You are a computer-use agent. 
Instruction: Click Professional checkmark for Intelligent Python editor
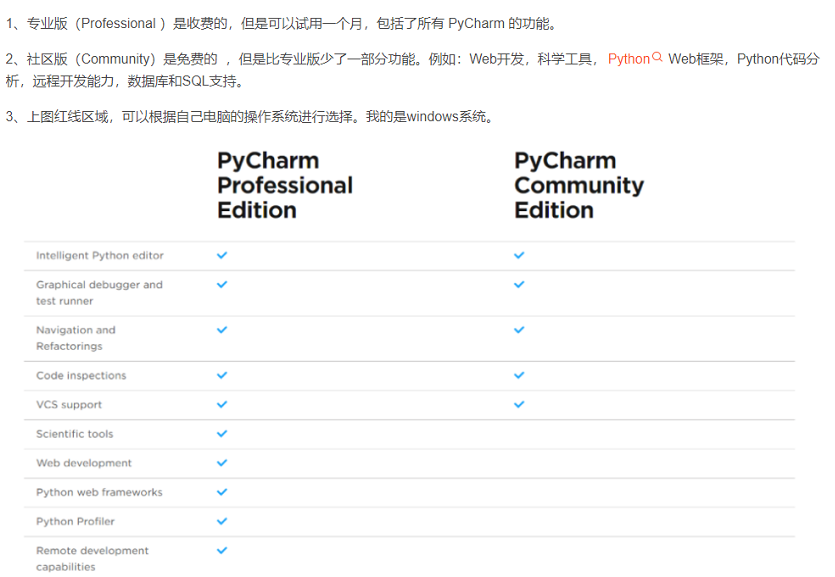coord(222,255)
